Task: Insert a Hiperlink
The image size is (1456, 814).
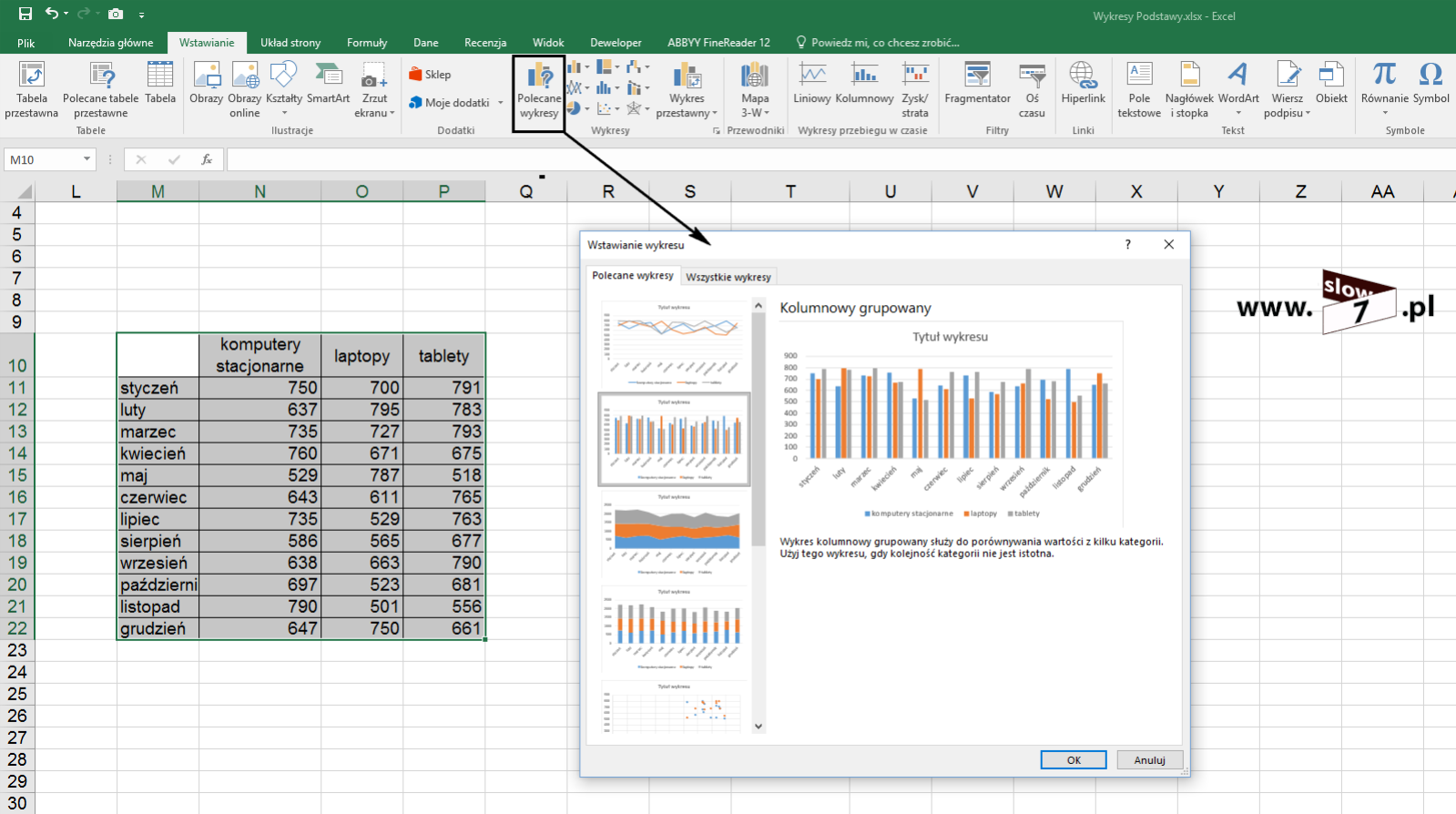Action: point(1083,83)
